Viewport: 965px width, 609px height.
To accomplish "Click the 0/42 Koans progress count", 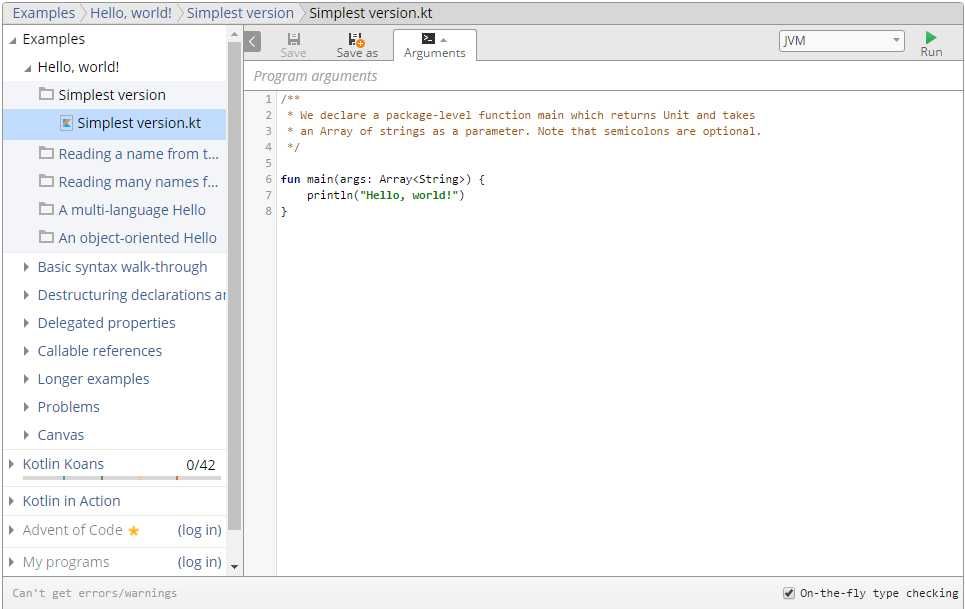I will click(x=201, y=465).
